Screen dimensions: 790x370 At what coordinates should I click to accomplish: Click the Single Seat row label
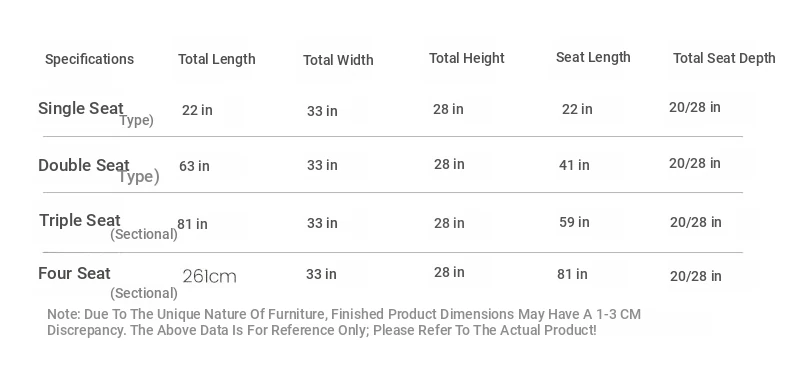[x=81, y=108]
